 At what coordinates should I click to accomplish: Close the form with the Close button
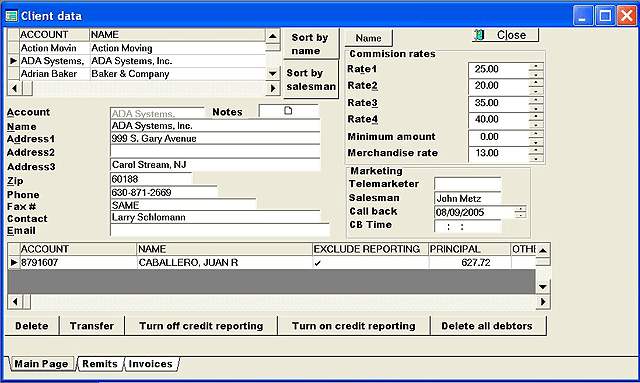point(505,35)
